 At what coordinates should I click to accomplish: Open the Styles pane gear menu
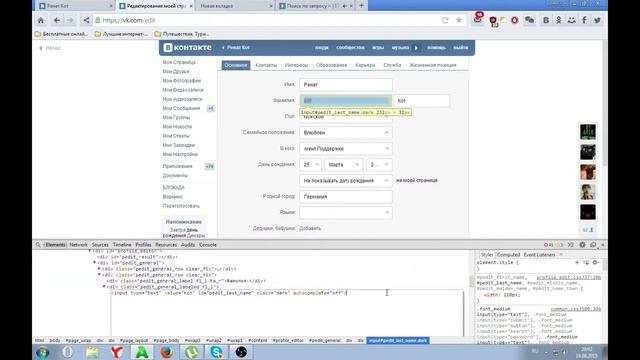[x=596, y=262]
